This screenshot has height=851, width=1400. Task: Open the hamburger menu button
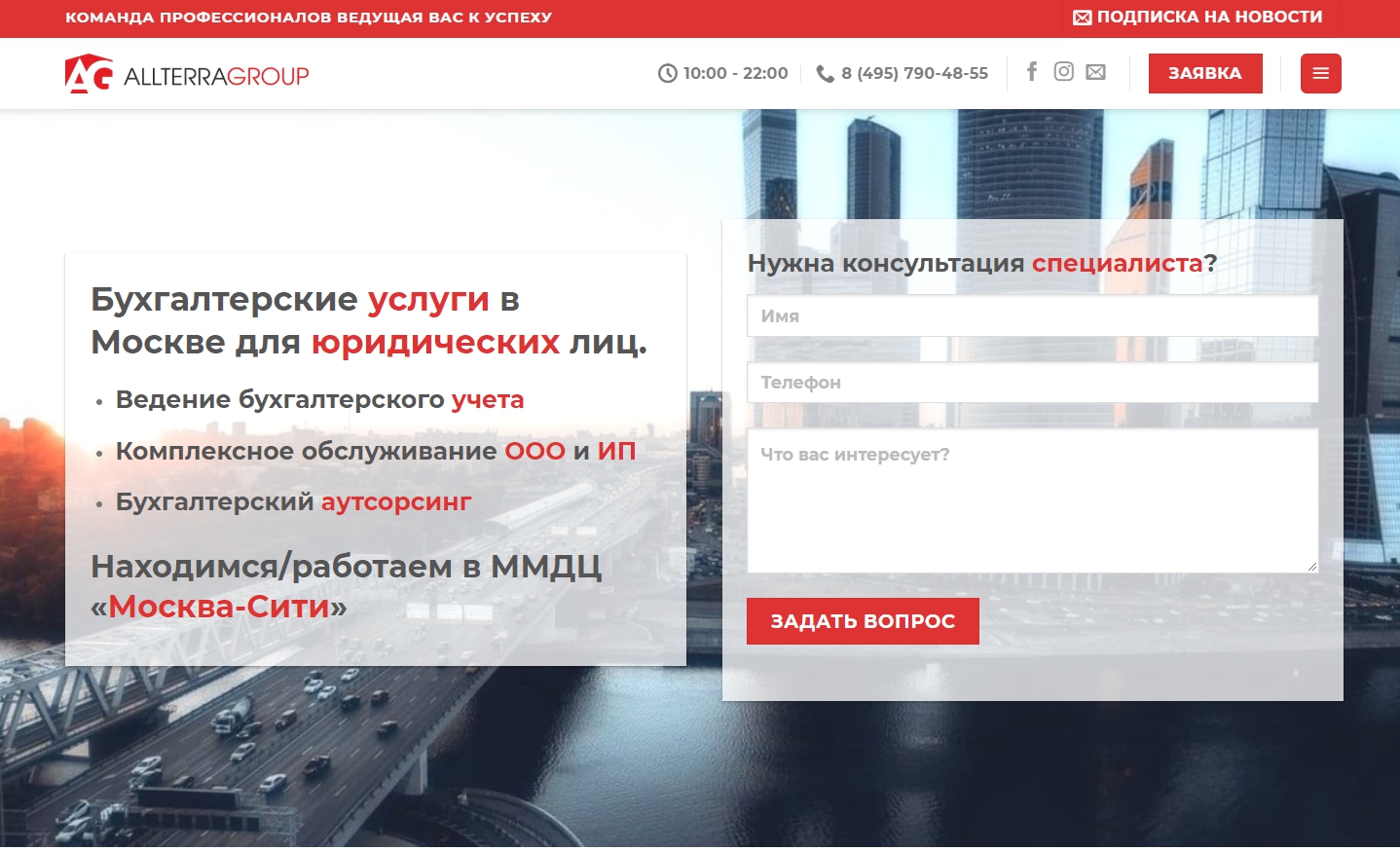click(1321, 73)
